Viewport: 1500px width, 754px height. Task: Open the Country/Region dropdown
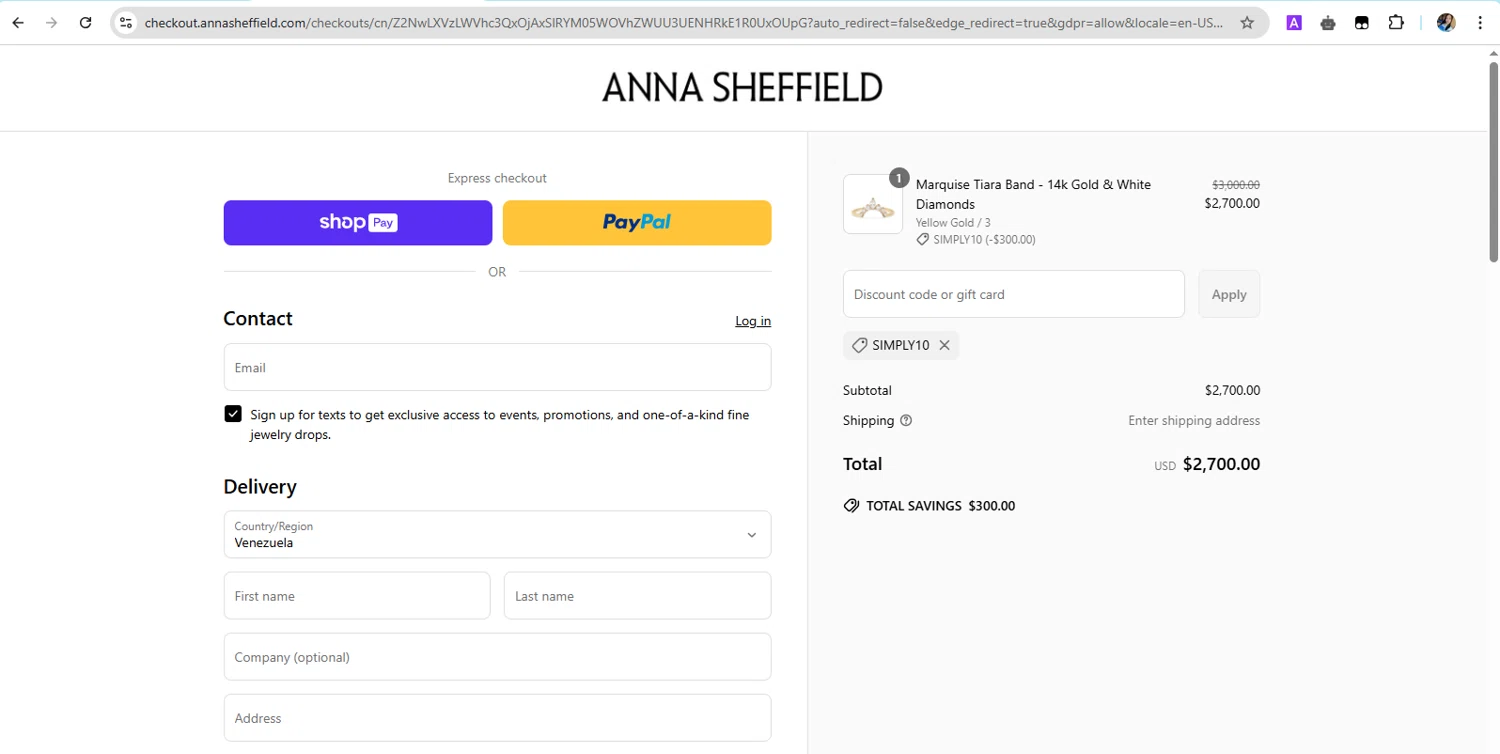point(497,535)
